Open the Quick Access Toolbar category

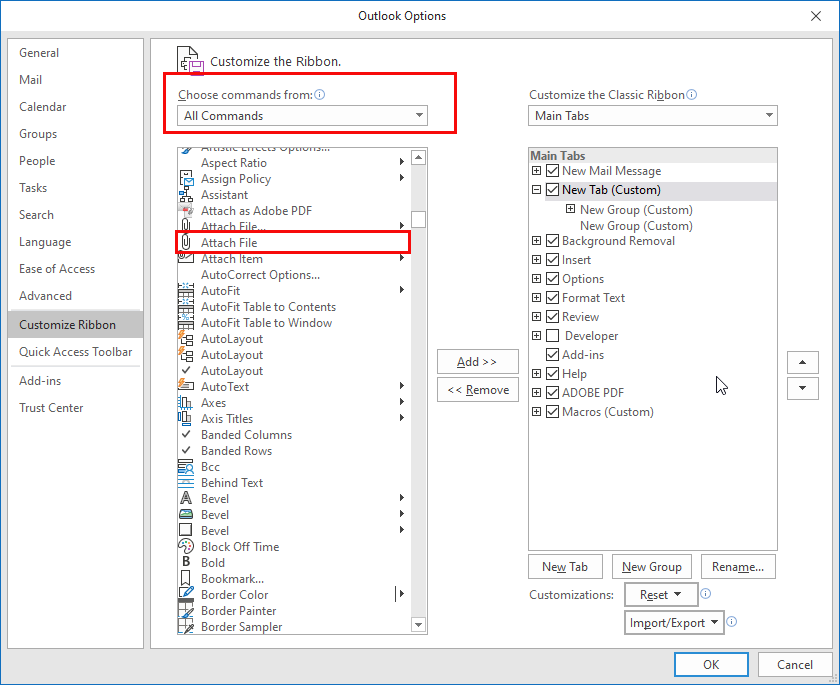[x=76, y=352]
